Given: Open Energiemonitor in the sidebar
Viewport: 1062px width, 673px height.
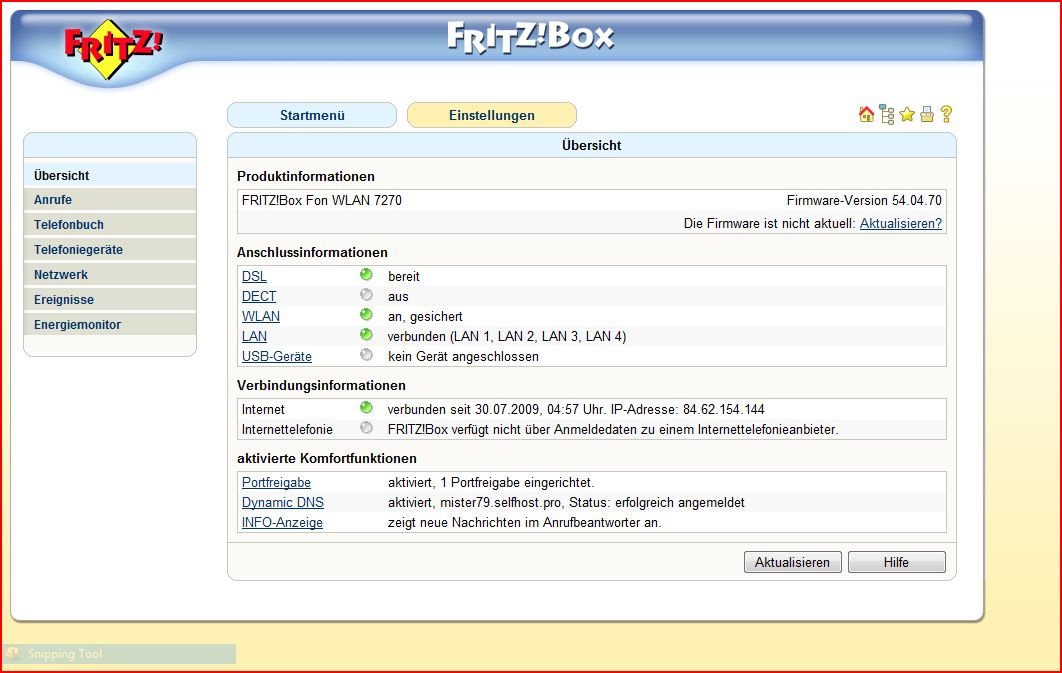Looking at the screenshot, I should (110, 325).
